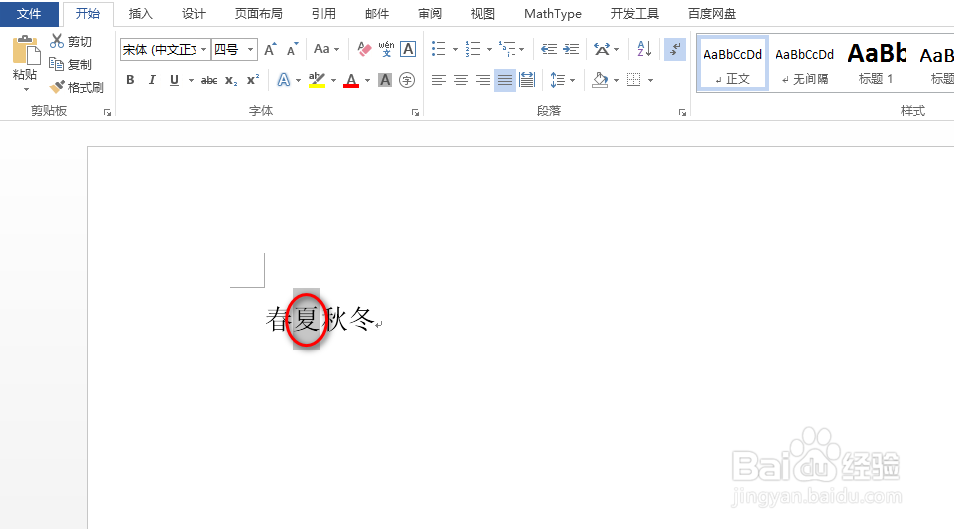The width and height of the screenshot is (954, 529).
Task: Switch to the 引用 tab
Action: tap(324, 13)
